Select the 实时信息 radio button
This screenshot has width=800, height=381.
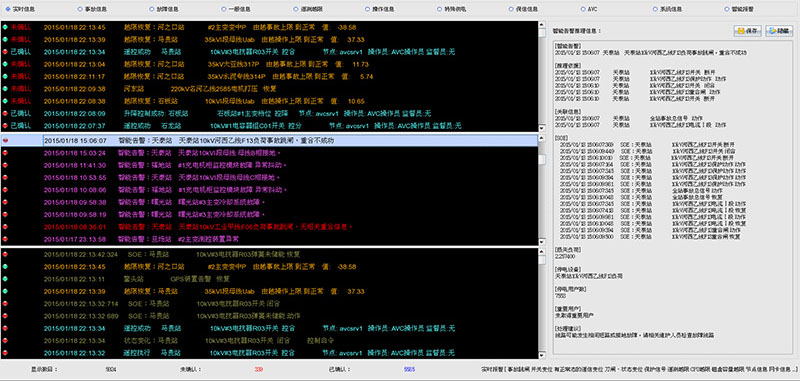pos(7,9)
